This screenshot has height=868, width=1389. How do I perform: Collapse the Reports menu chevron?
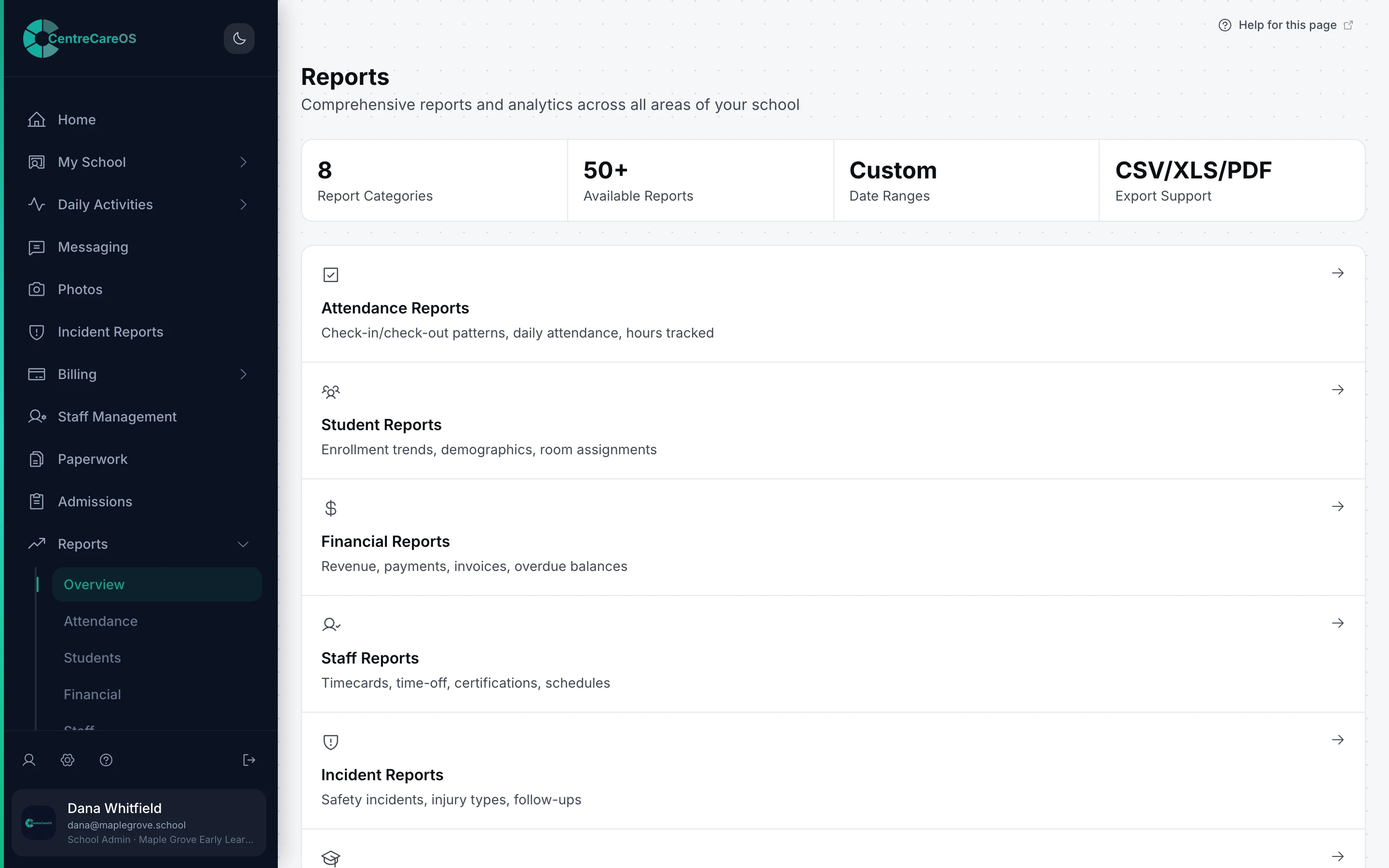[244, 544]
